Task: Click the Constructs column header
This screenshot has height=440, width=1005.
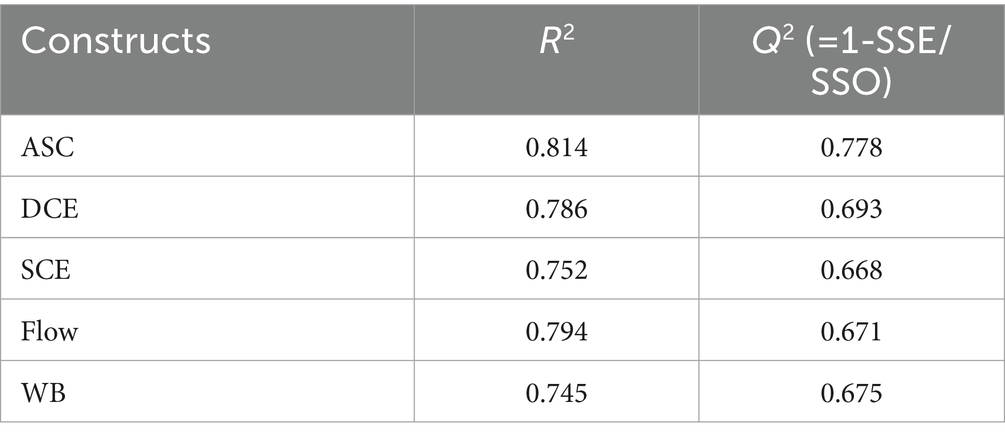Action: tap(119, 42)
